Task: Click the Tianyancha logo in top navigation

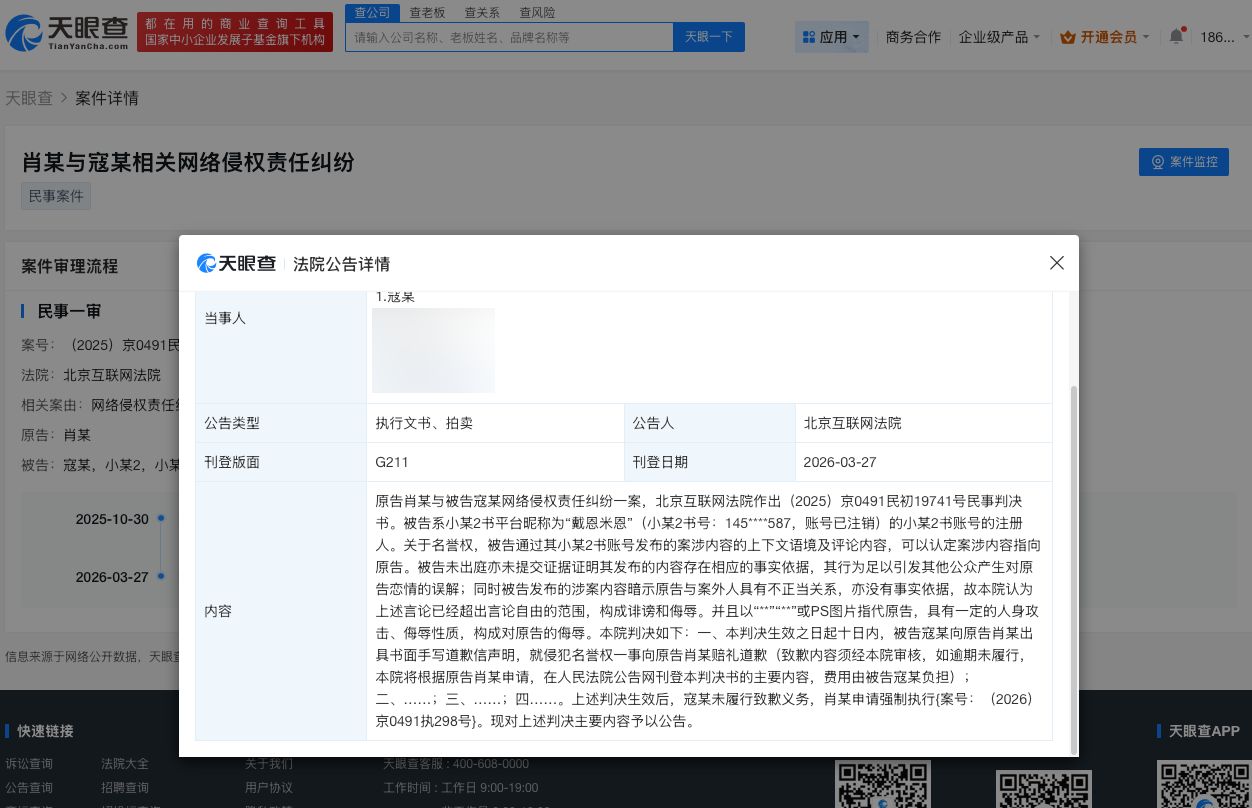Action: (x=65, y=31)
